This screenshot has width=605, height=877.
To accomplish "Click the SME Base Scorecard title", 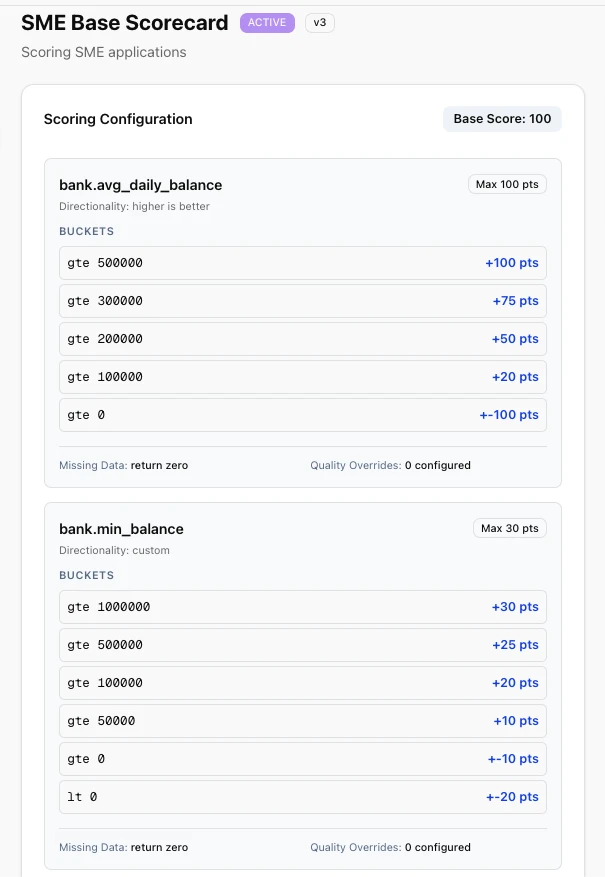I will [x=125, y=23].
